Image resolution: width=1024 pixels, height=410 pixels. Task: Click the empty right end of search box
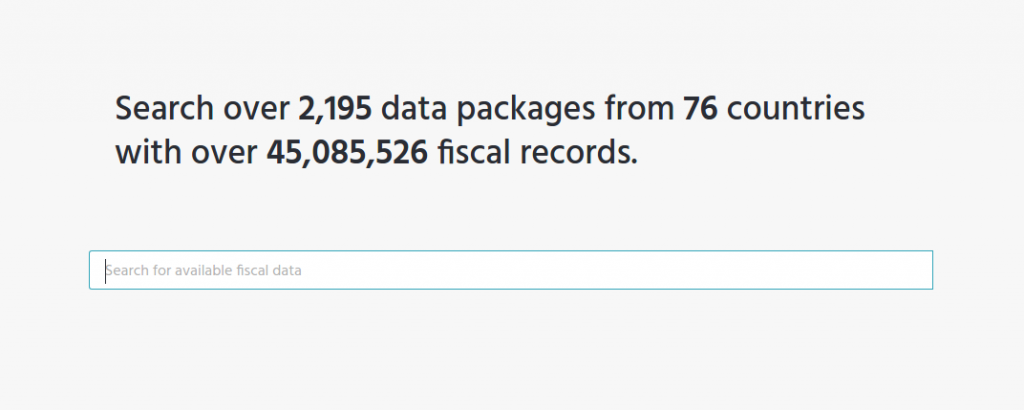849,270
